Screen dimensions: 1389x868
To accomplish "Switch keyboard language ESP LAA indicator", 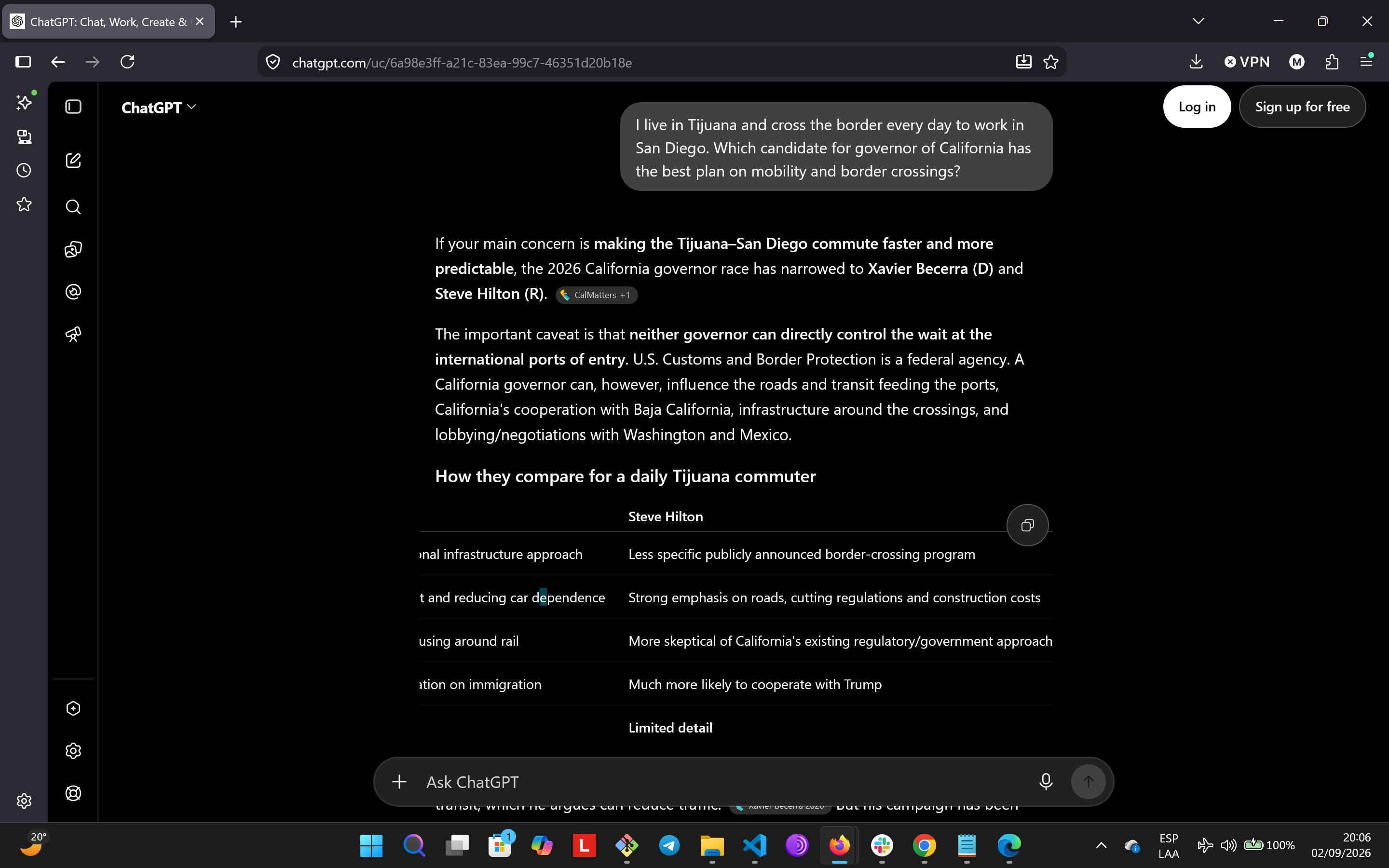I will click(1169, 845).
